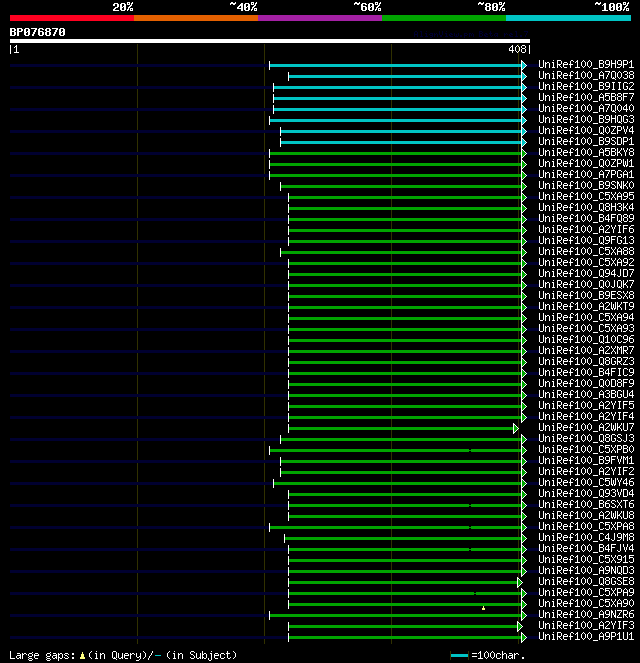Viewport: 640px width, 663px height.
Task: Select the UniRef100_A7Q038 hit label
Action: [586, 75]
